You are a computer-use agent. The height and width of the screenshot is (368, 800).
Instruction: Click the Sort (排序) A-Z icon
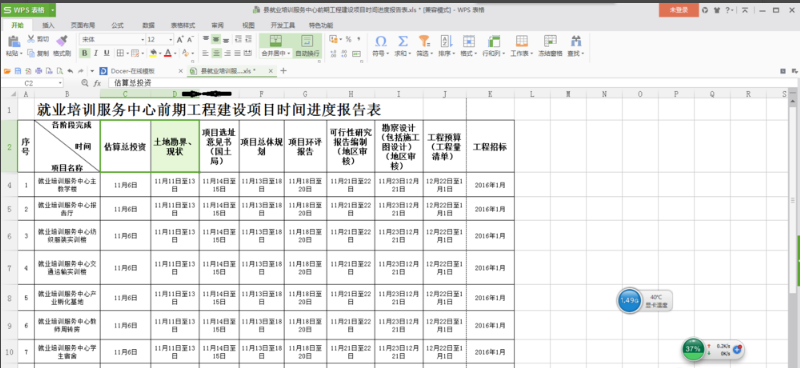[x=446, y=41]
